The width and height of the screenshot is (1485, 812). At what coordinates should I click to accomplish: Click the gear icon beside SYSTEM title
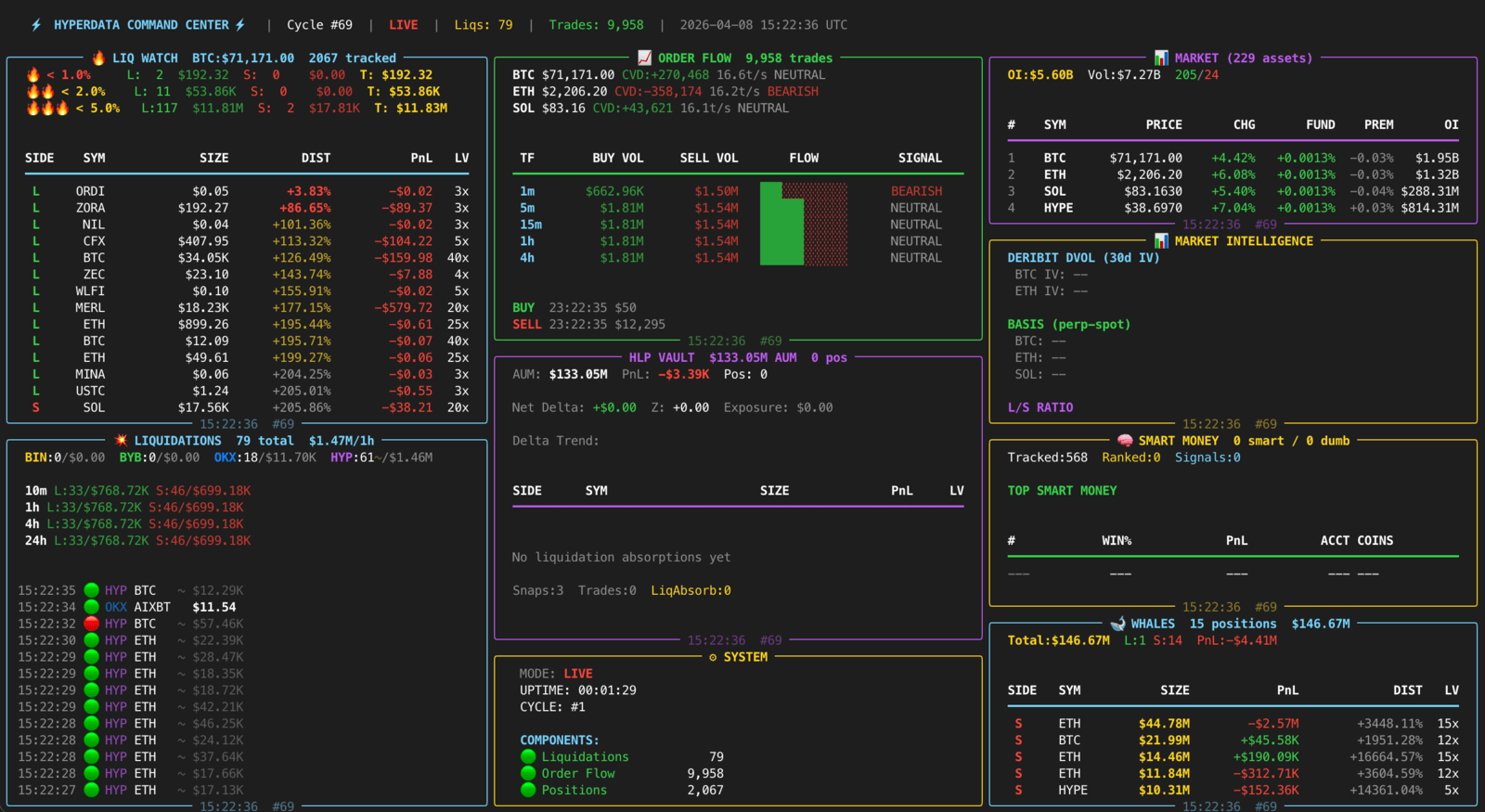(713, 657)
